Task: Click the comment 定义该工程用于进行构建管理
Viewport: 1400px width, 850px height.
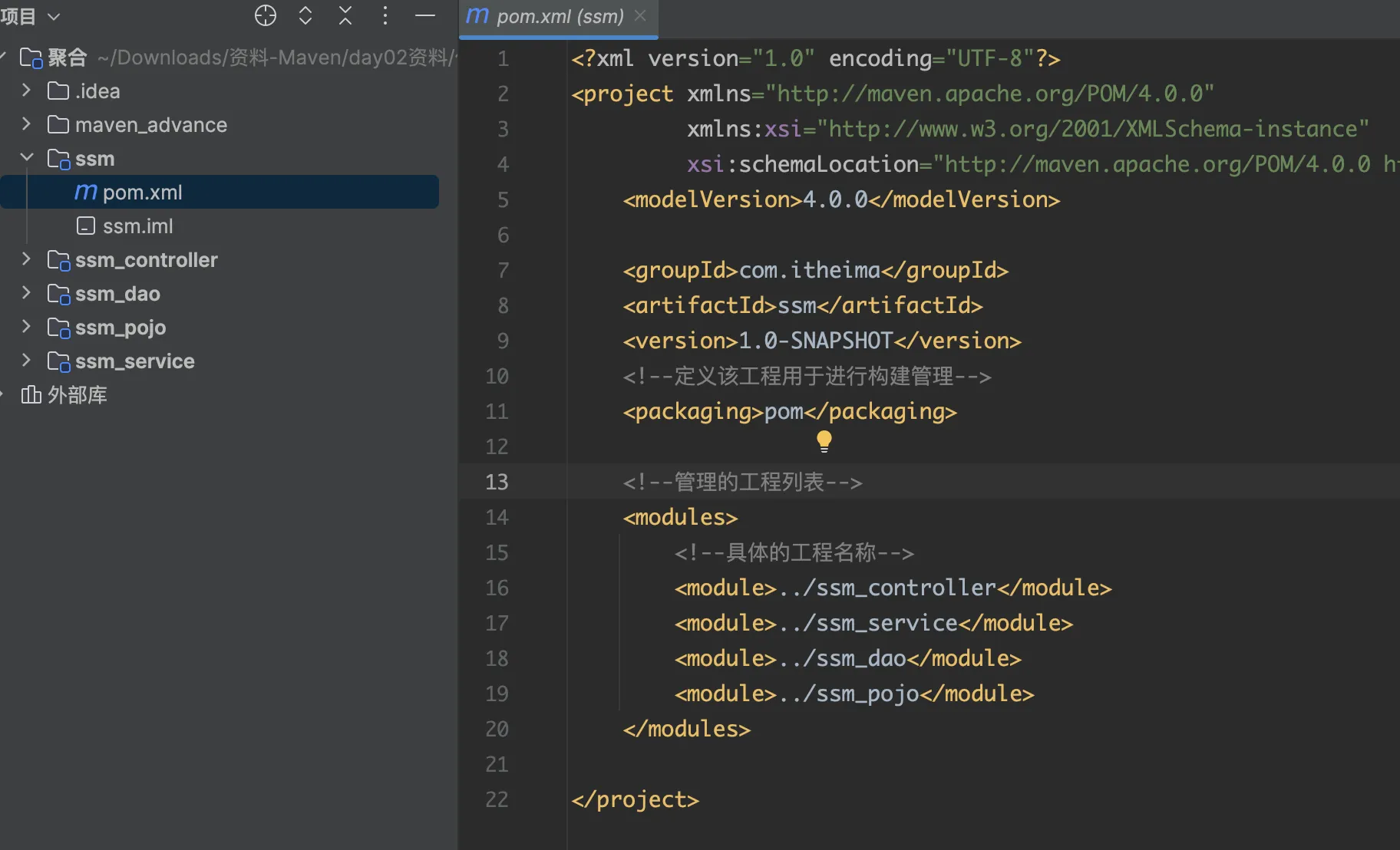Action: (807, 376)
